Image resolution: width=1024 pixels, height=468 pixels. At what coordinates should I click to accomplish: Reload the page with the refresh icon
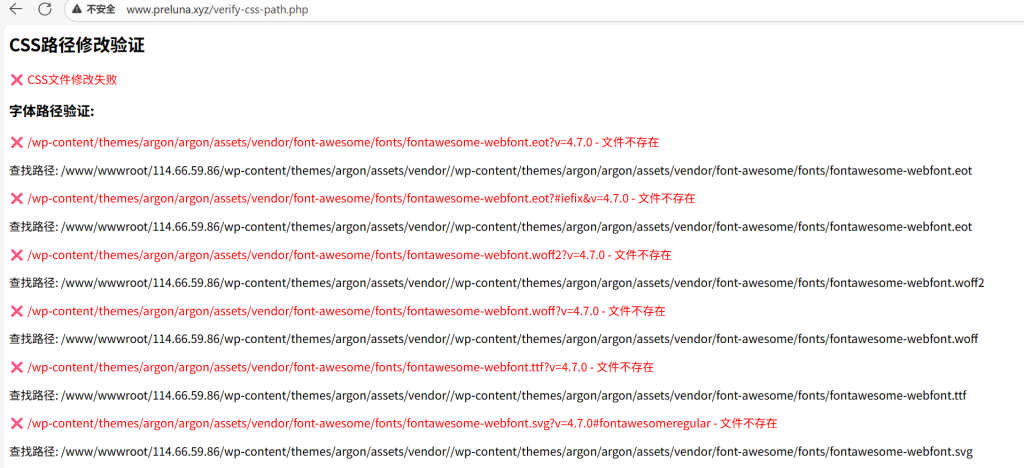[x=45, y=9]
